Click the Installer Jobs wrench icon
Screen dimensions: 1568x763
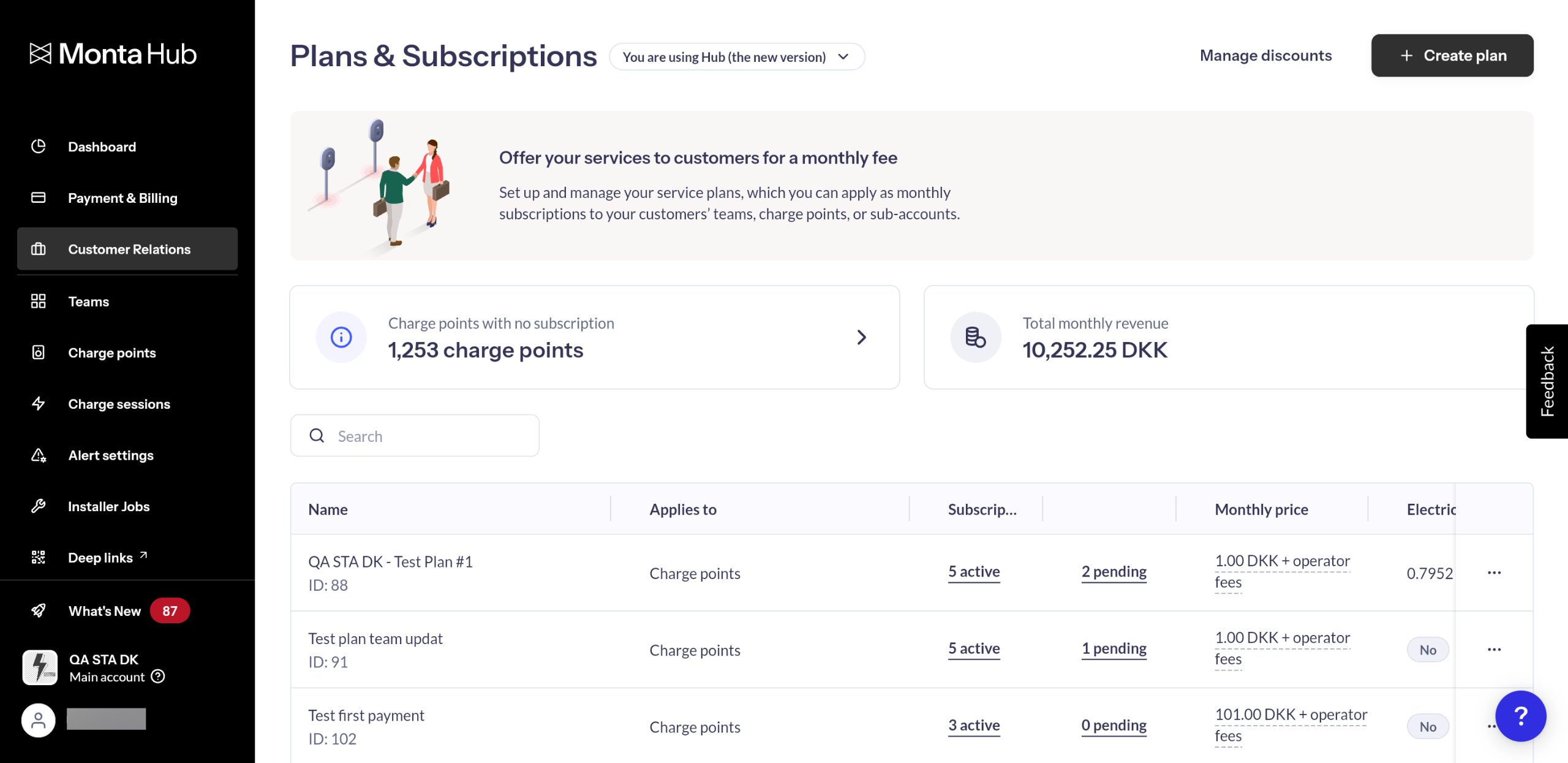click(x=39, y=506)
